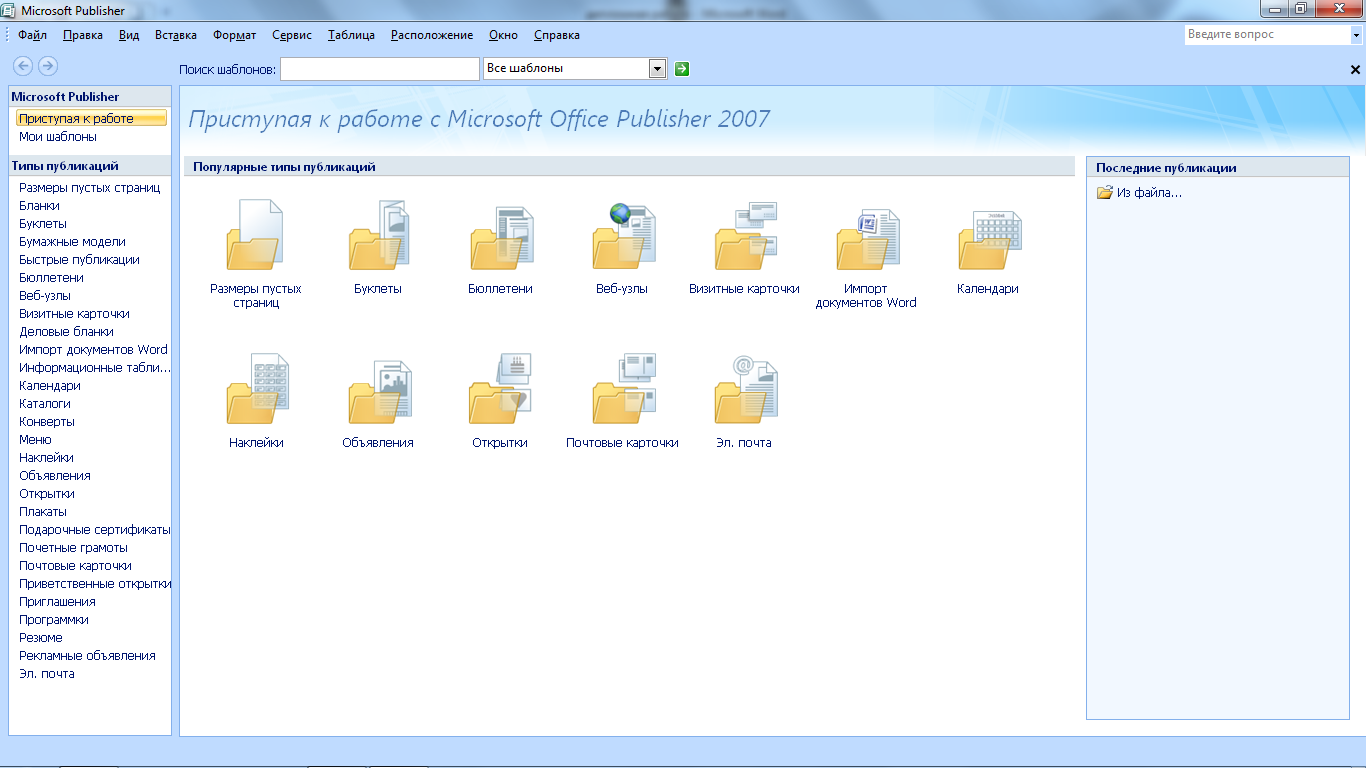Open the Размеры пустых страниц folder icon
Screen dimensions: 1366x768
point(255,235)
